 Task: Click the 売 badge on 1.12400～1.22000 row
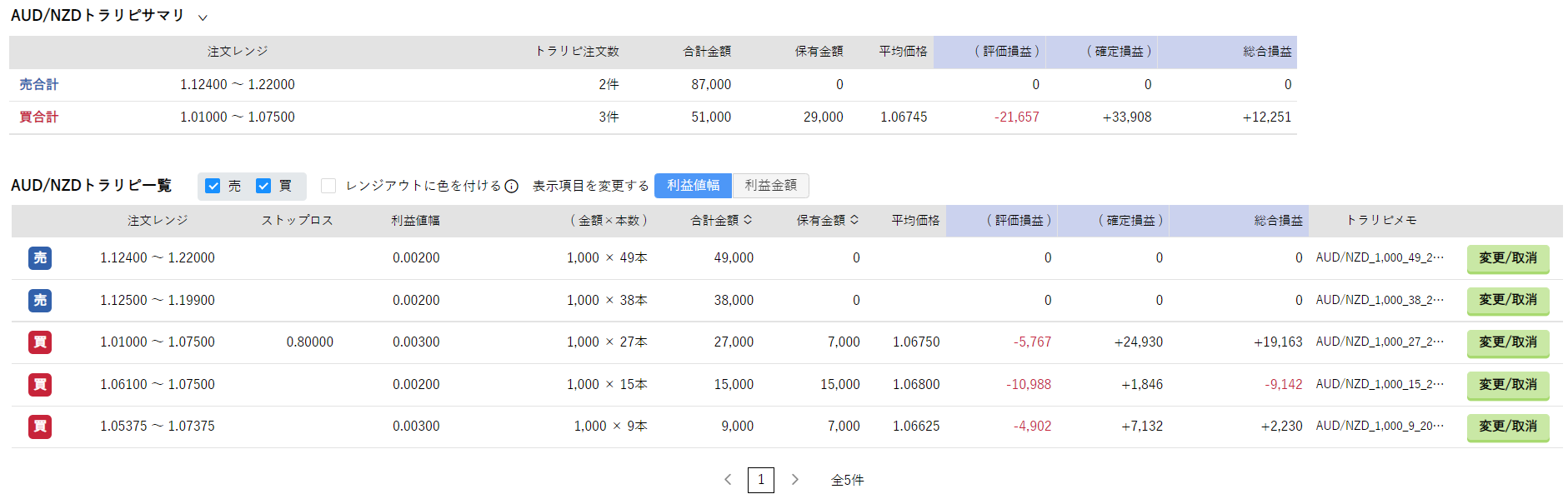[40, 258]
